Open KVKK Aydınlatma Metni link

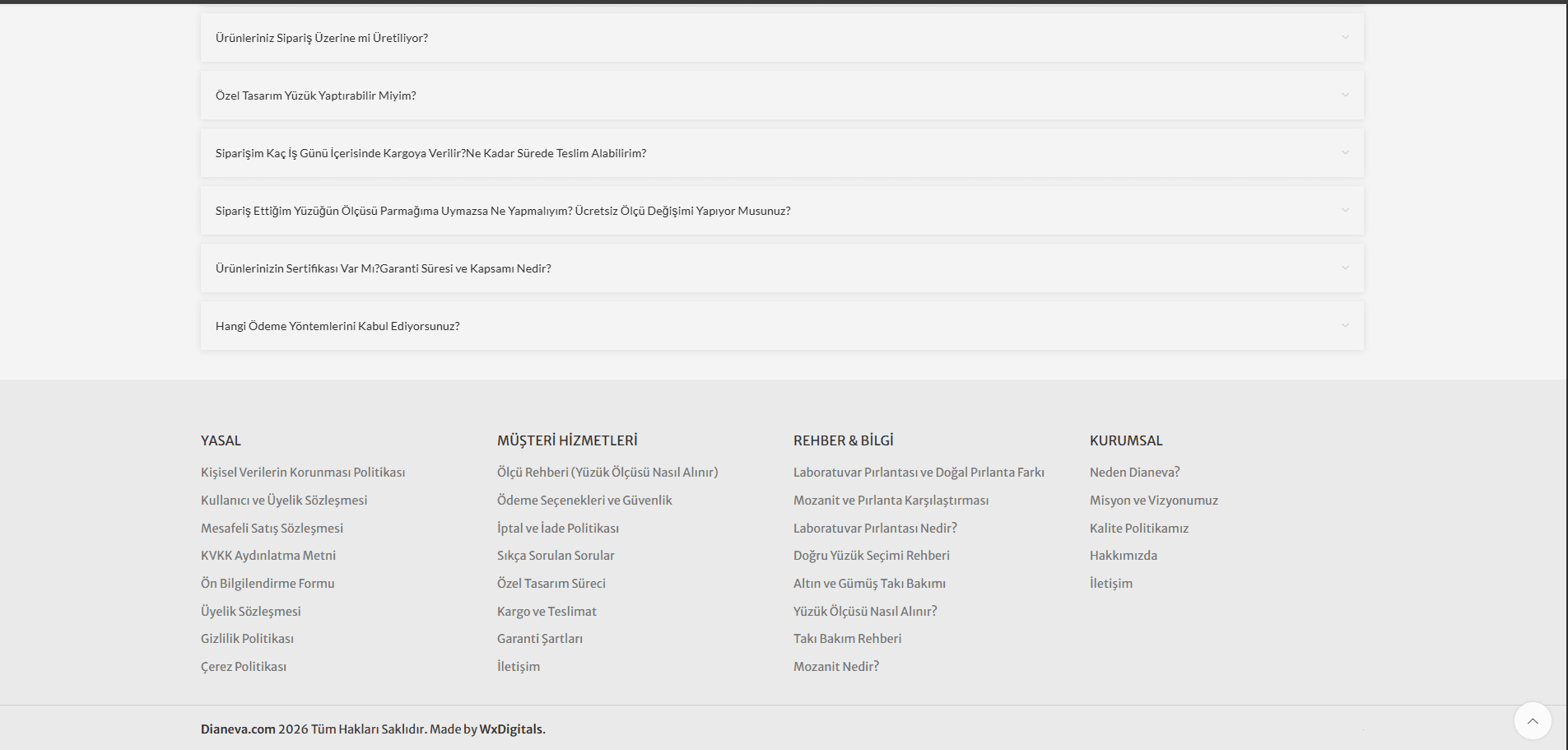tap(268, 556)
